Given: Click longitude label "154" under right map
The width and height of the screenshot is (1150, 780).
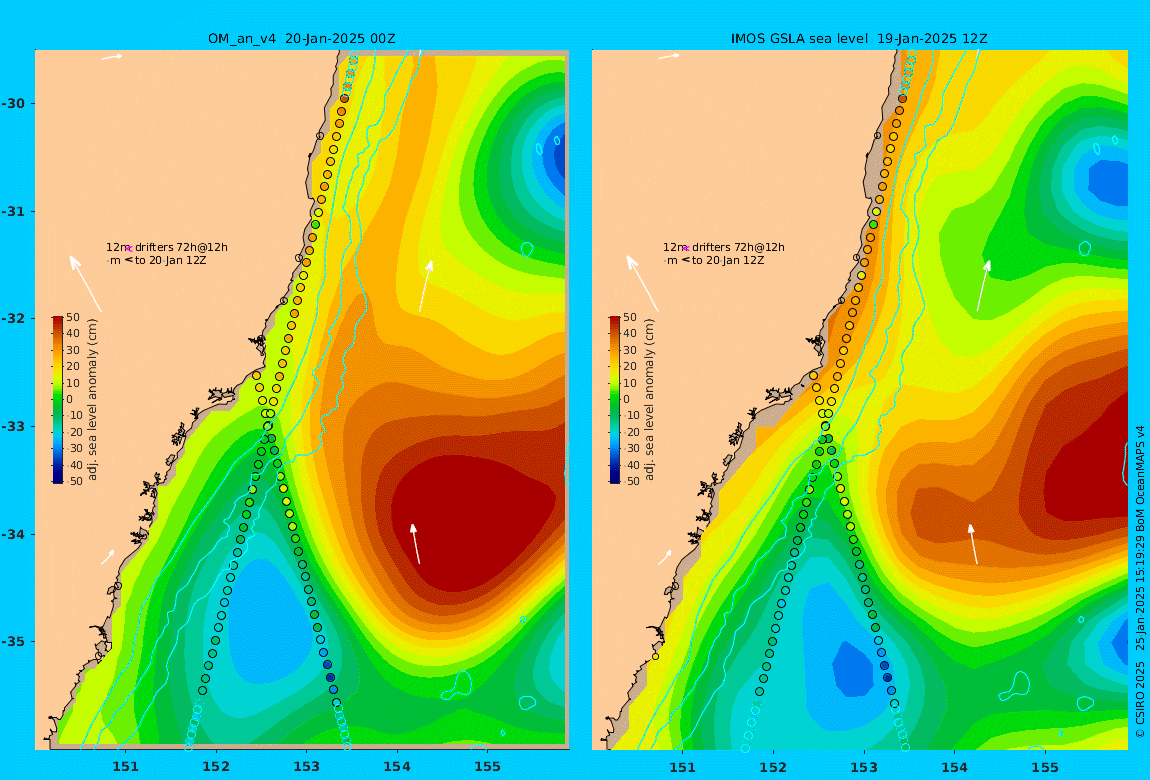Looking at the screenshot, I should coord(954,767).
